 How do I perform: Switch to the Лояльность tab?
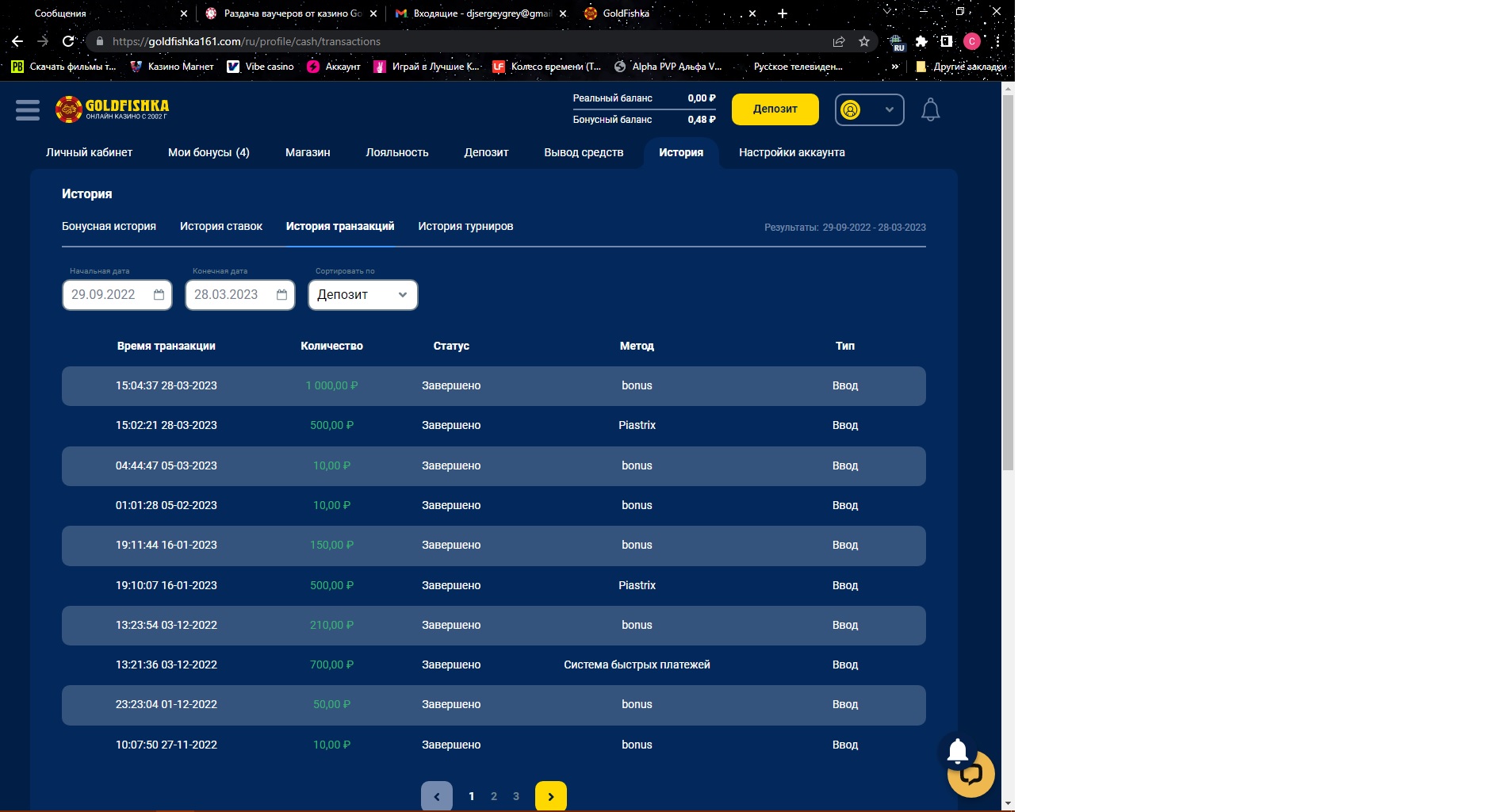(x=397, y=152)
